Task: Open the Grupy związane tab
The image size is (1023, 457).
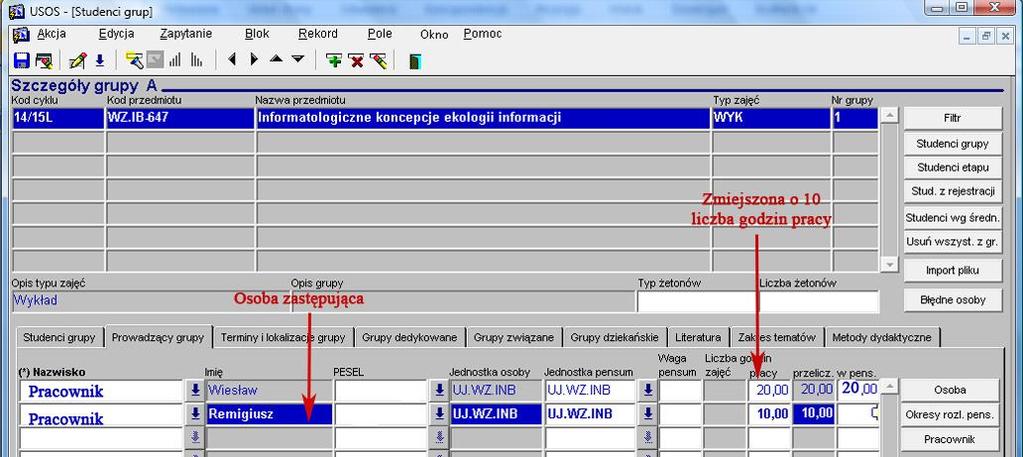Action: pyautogui.click(x=513, y=338)
